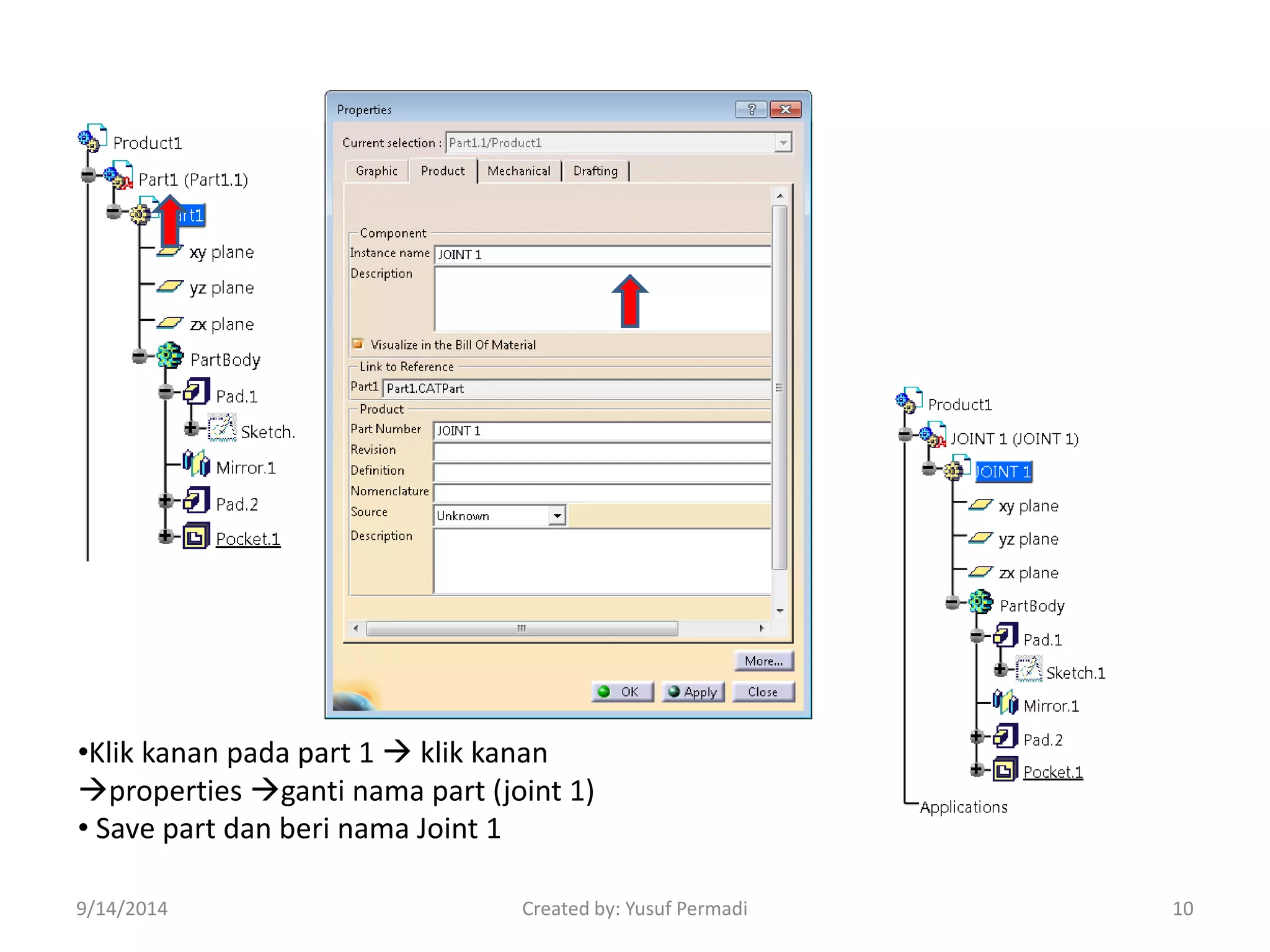1270x952 pixels.
Task: Click the horizontal scrollbar thumb
Action: (x=522, y=628)
